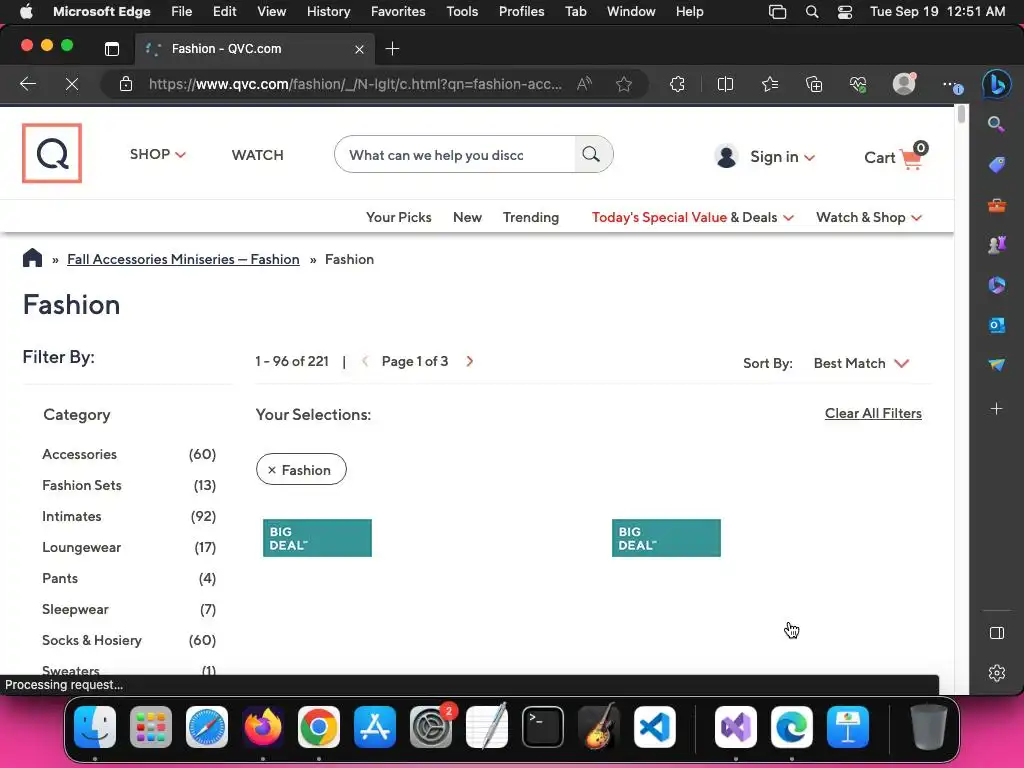Click the WATCH link
1024x768 pixels.
click(x=257, y=155)
